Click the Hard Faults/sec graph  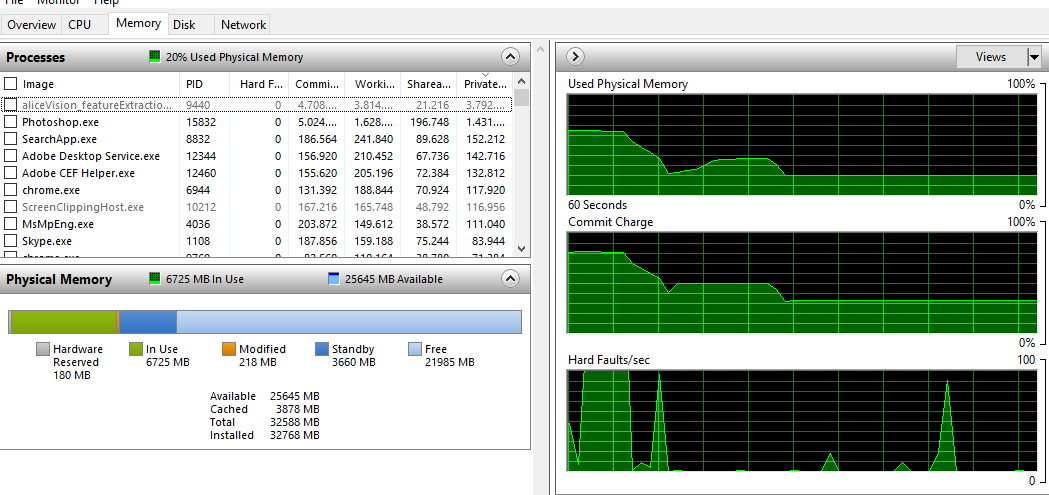(x=801, y=421)
